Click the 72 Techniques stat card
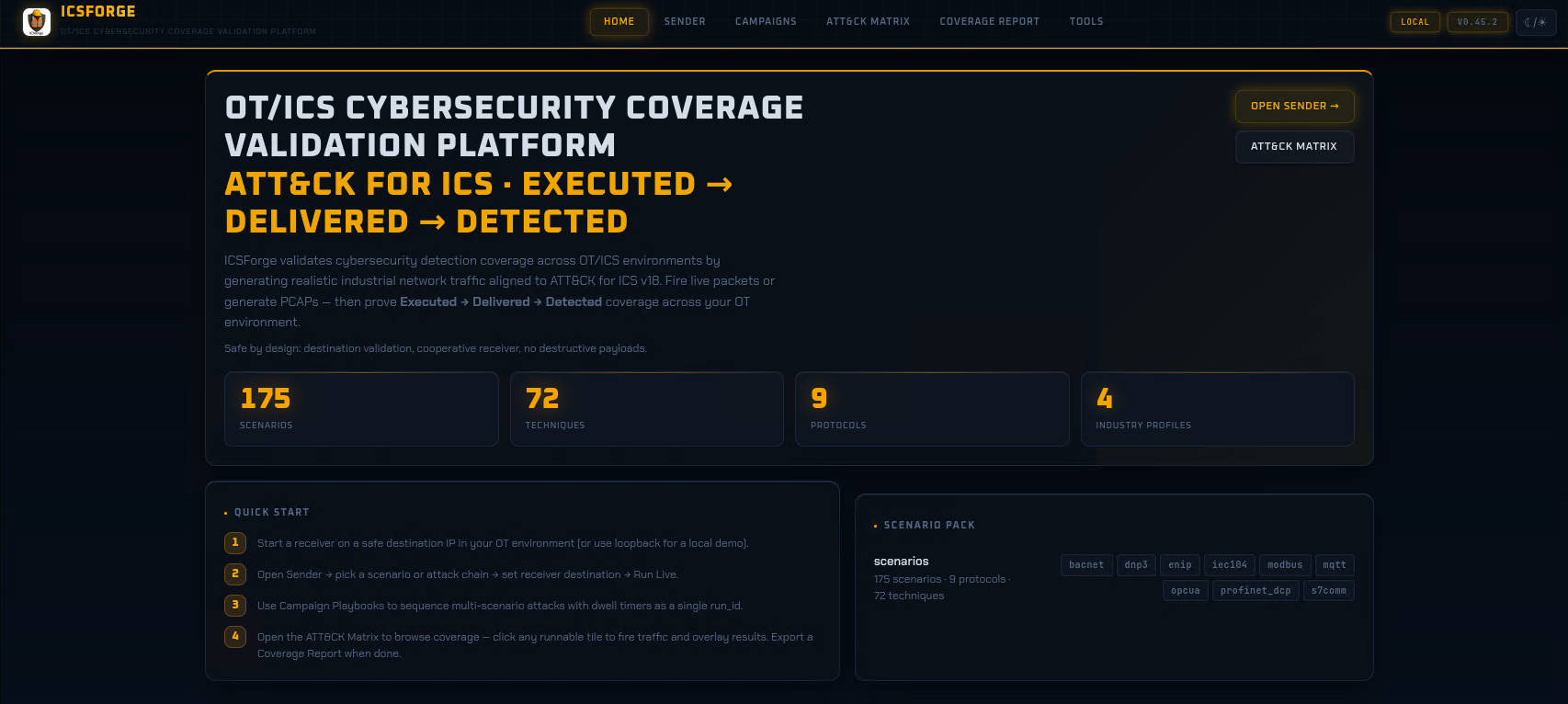The height and width of the screenshot is (704, 1568). point(646,409)
